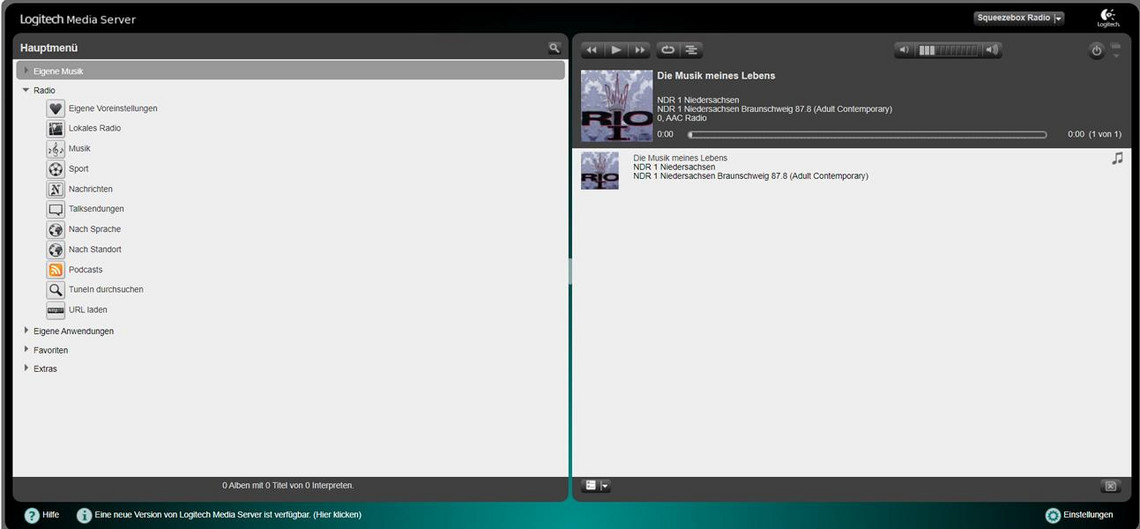This screenshot has height=529, width=1140.
Task: Click the Hauptmenü header title
Action: tap(49, 48)
